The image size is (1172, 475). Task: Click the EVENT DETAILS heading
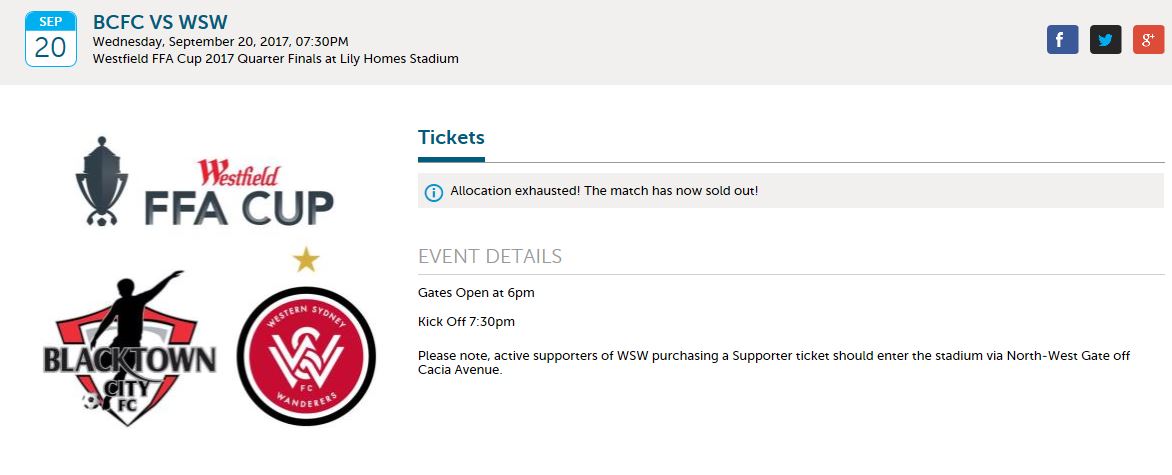(x=490, y=257)
